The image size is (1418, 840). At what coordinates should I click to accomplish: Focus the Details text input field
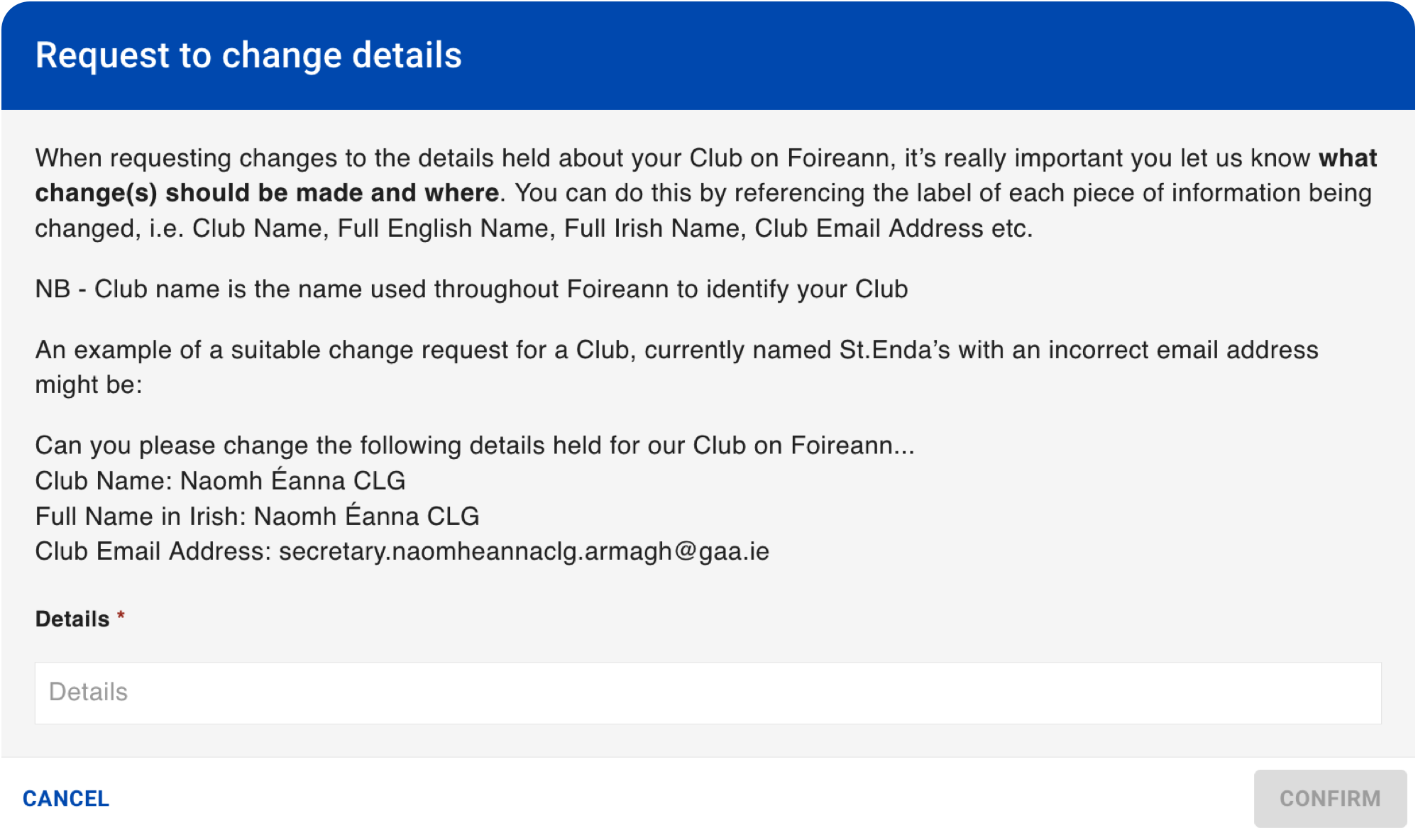(708, 693)
